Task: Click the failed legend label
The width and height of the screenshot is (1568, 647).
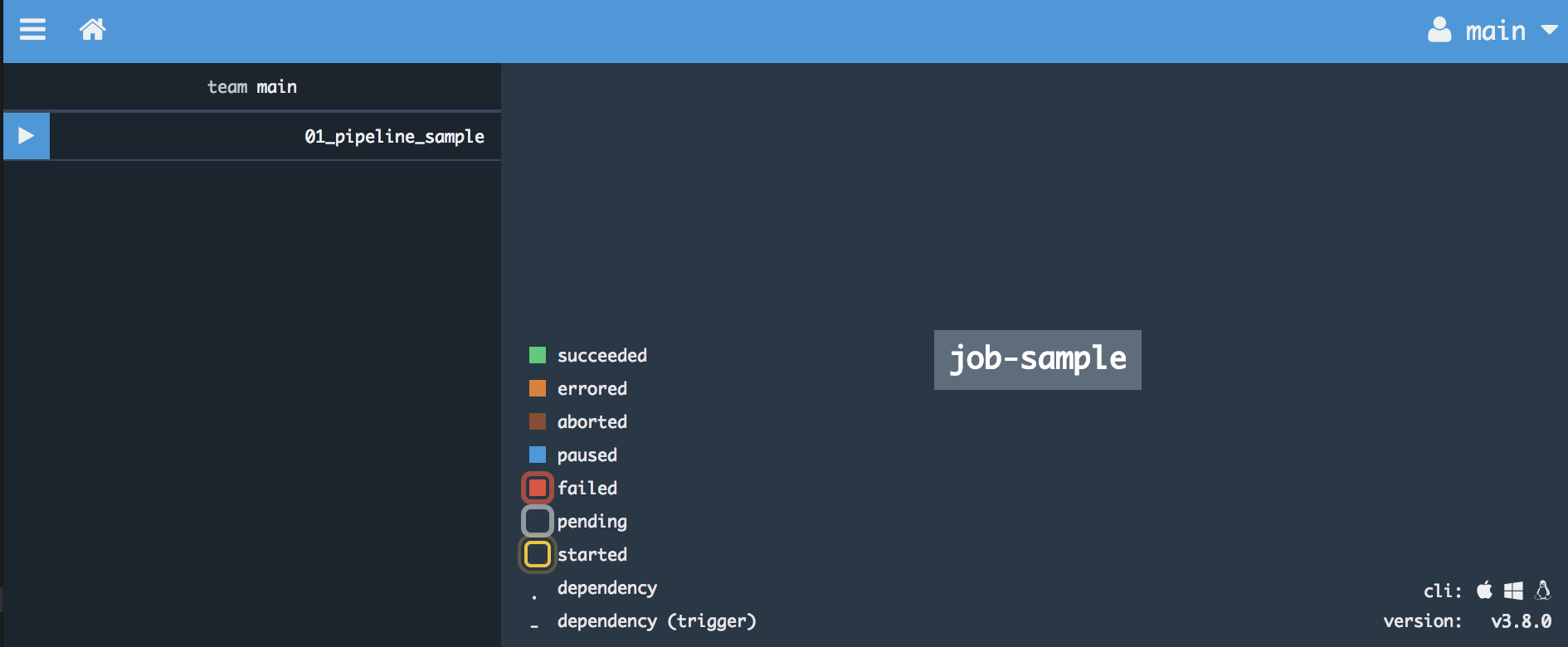Action: click(587, 488)
